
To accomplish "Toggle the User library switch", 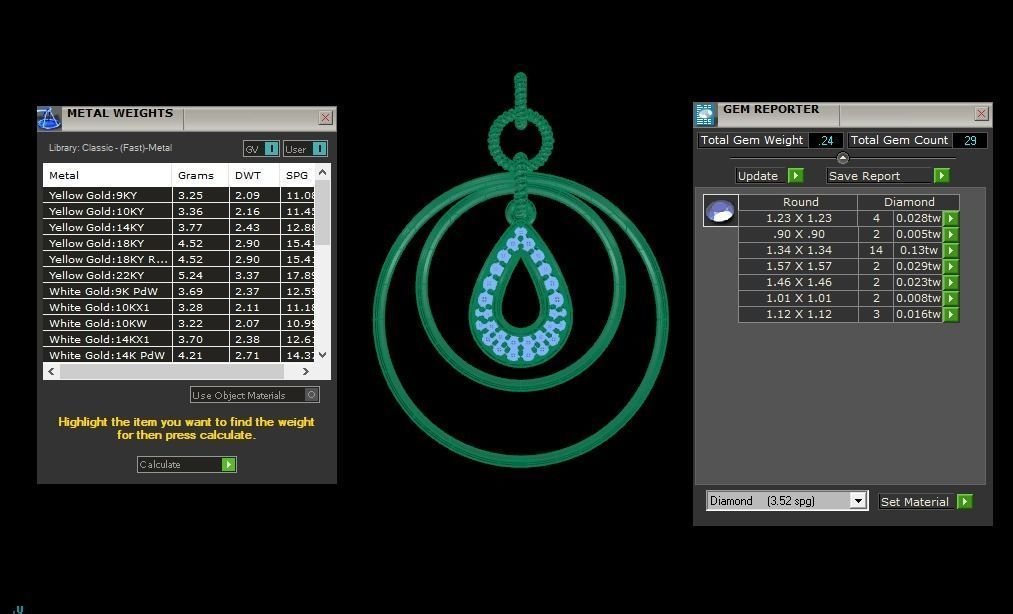I will click(305, 149).
